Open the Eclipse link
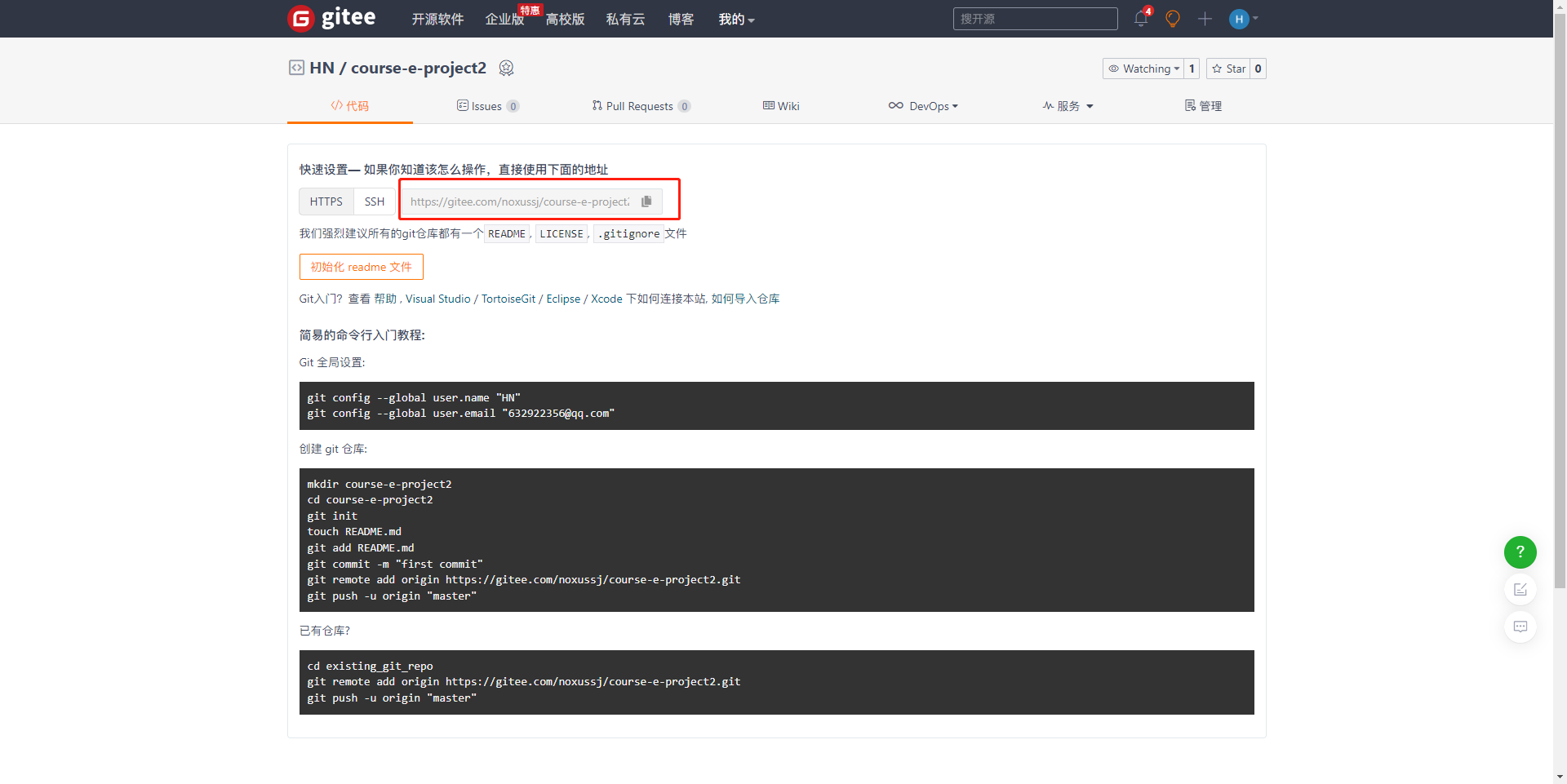The height and width of the screenshot is (784, 1567). [x=563, y=299]
